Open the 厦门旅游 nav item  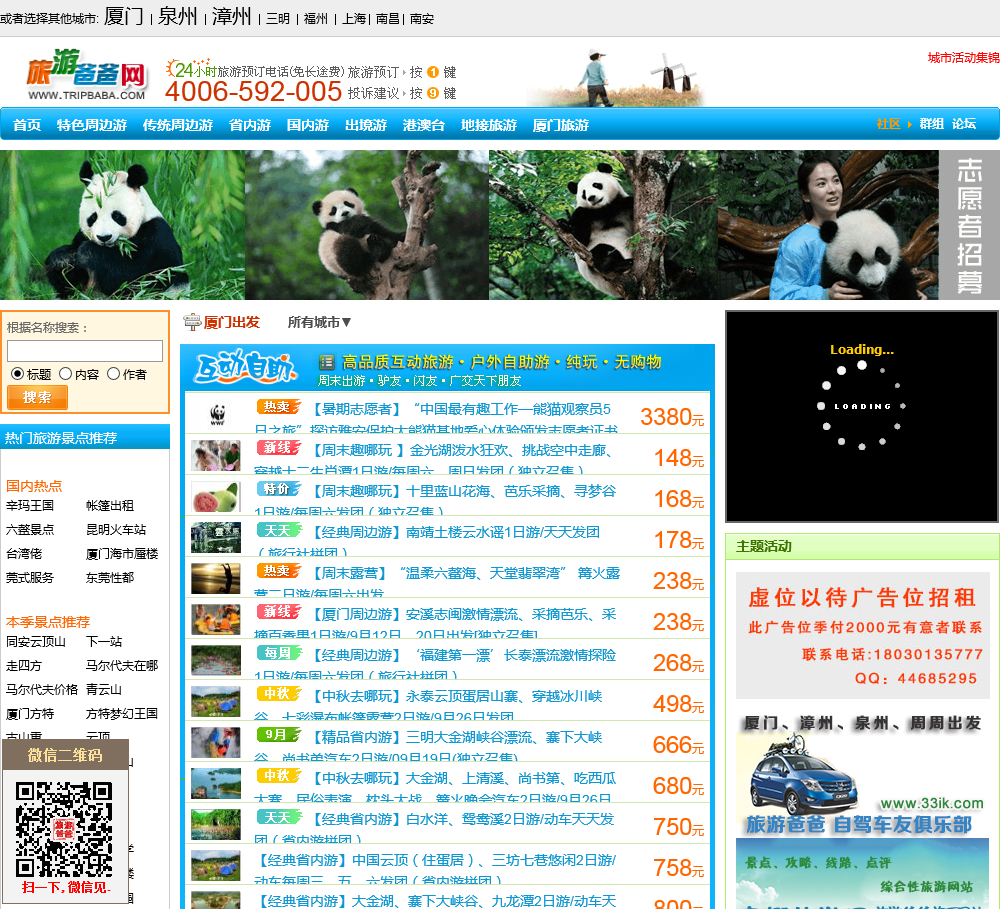pyautogui.click(x=561, y=124)
